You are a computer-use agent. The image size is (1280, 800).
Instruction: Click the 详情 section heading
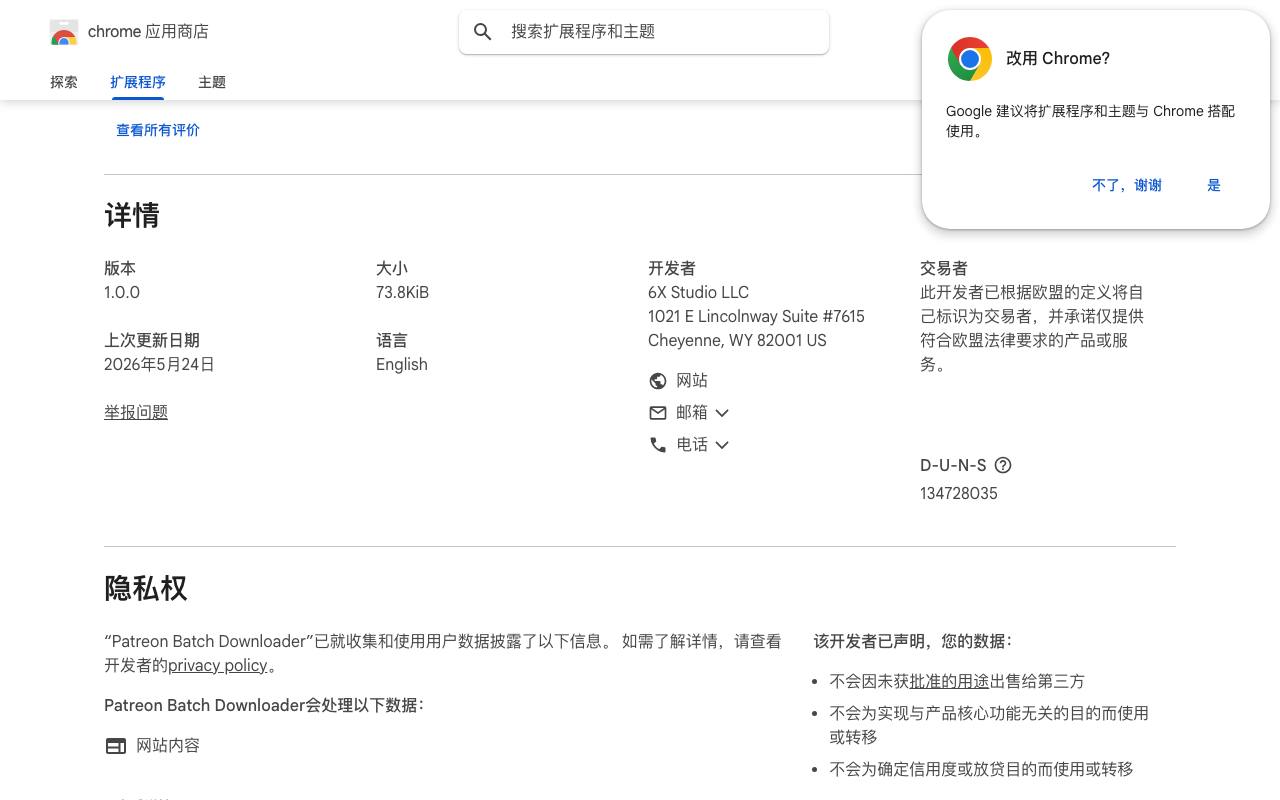click(x=132, y=216)
